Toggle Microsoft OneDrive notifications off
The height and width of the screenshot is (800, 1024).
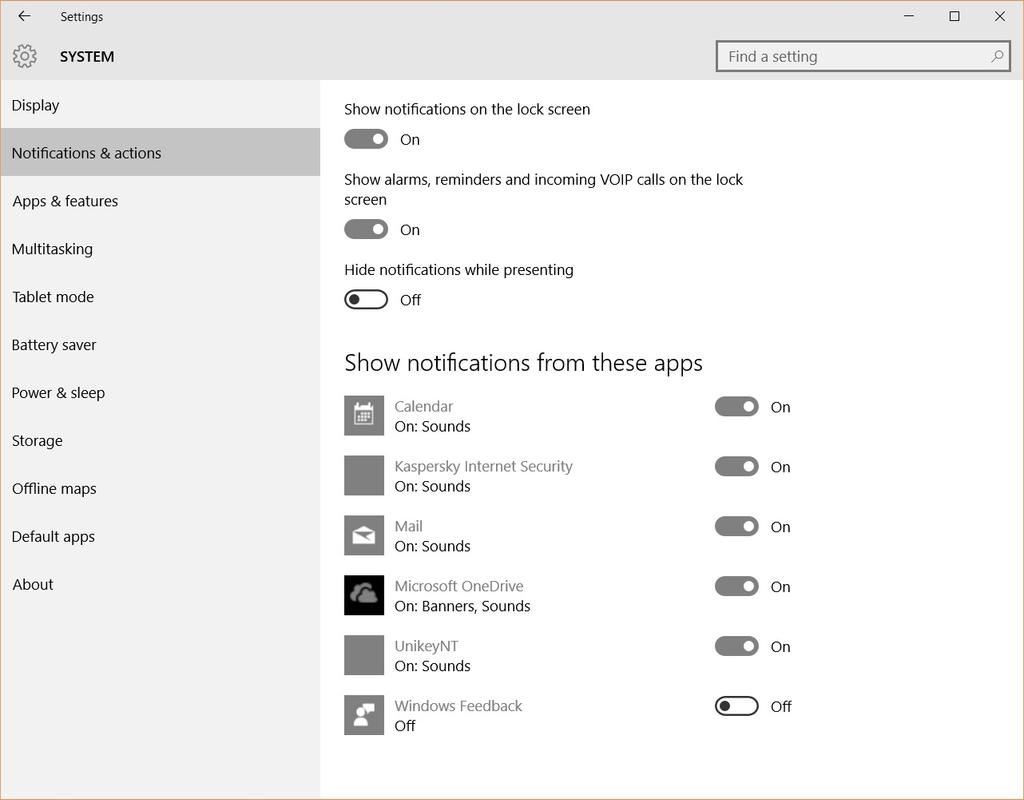[x=736, y=586]
